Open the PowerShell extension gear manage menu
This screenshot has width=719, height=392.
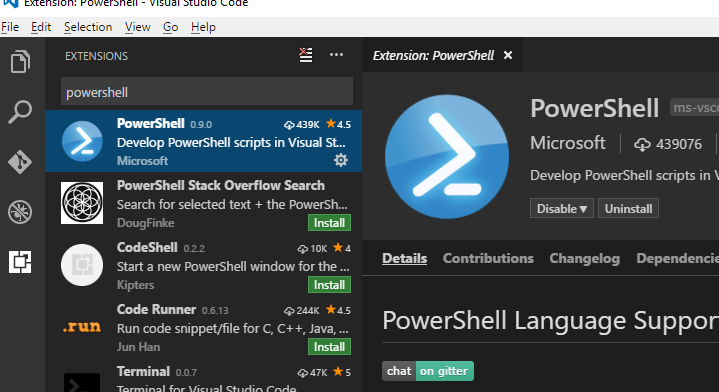pos(341,160)
